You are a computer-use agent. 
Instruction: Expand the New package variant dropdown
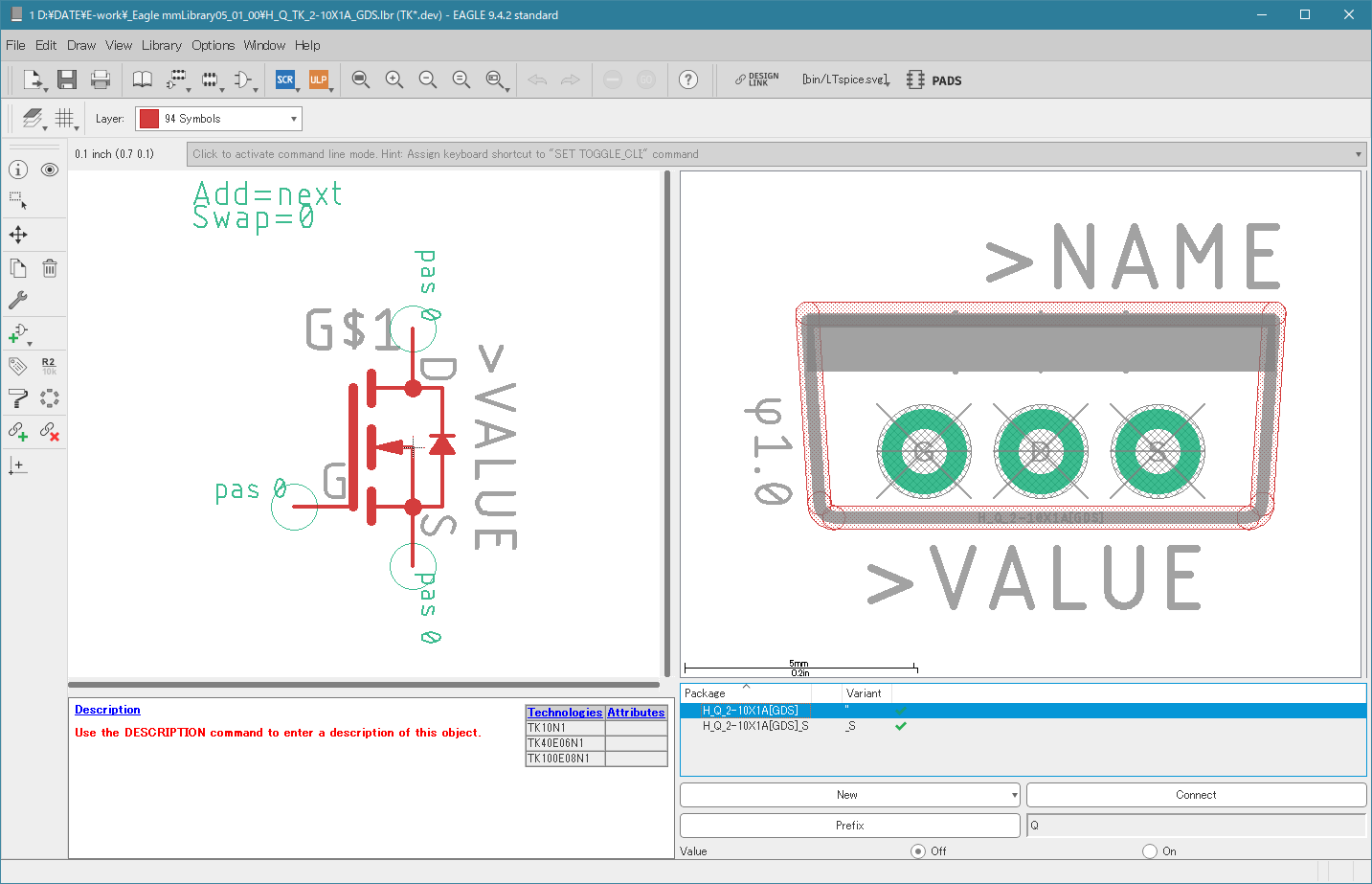coord(1014,795)
